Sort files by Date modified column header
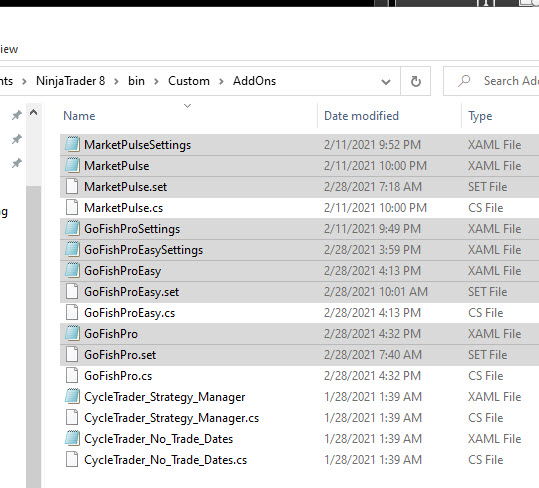539x488 pixels. tap(361, 116)
